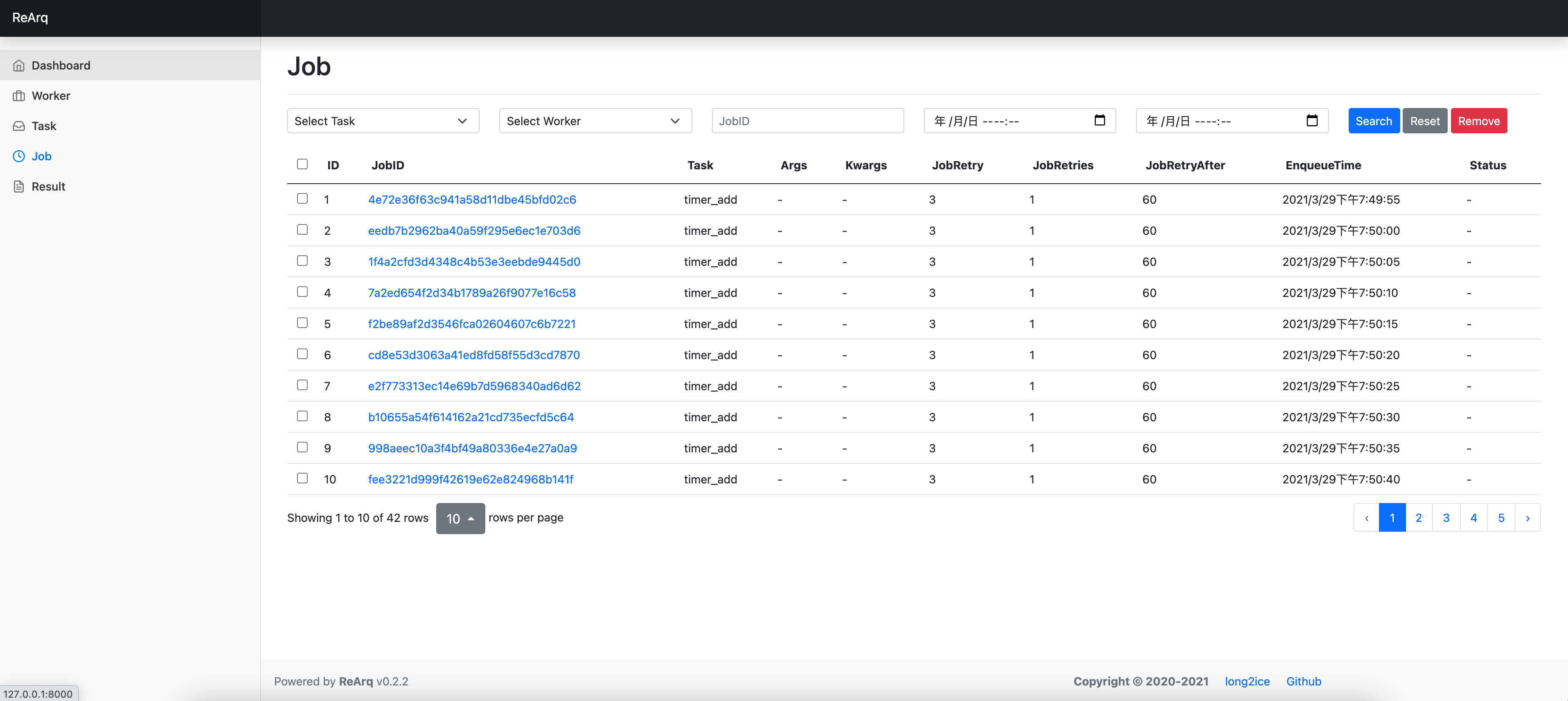The height and width of the screenshot is (701, 1568).
Task: Go to next page arrow
Action: click(1527, 518)
